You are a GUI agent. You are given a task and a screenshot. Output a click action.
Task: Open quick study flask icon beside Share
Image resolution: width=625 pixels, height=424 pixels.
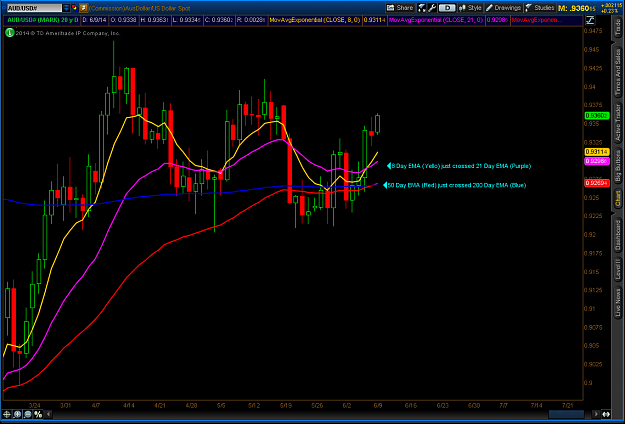point(422,8)
